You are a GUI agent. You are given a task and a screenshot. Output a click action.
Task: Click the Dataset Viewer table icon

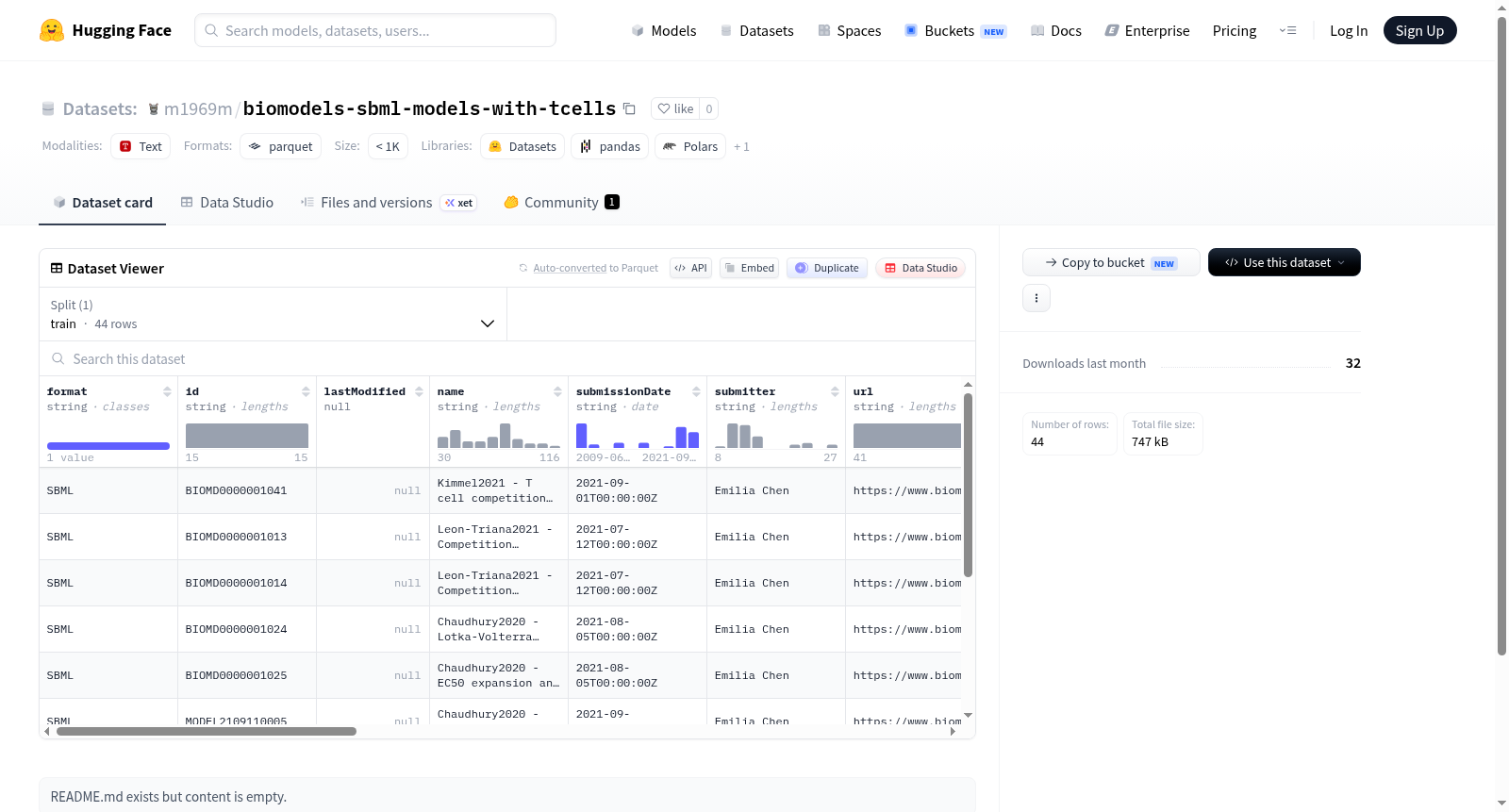click(x=57, y=269)
